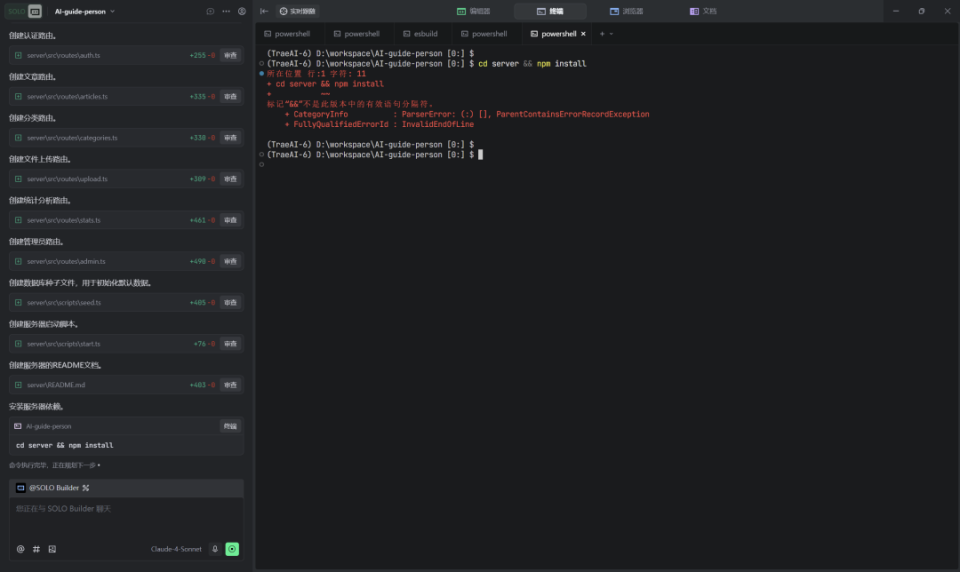Click the # context hashtag icon
The height and width of the screenshot is (572, 960).
[x=36, y=549]
